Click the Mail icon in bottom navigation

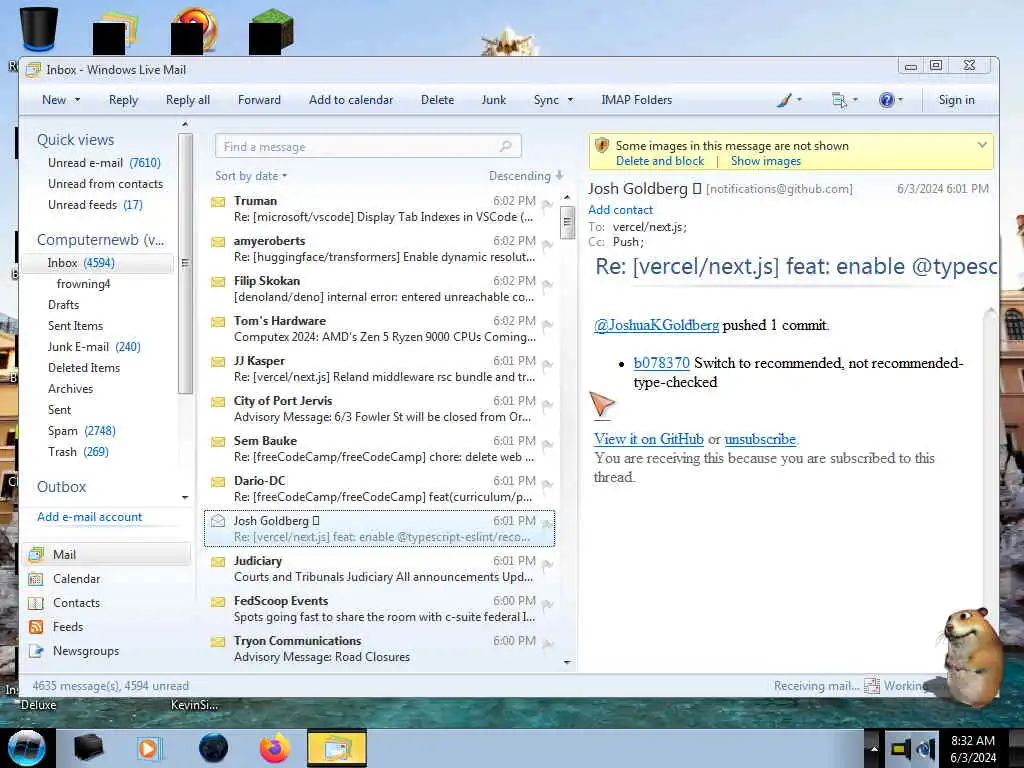pyautogui.click(x=37, y=554)
